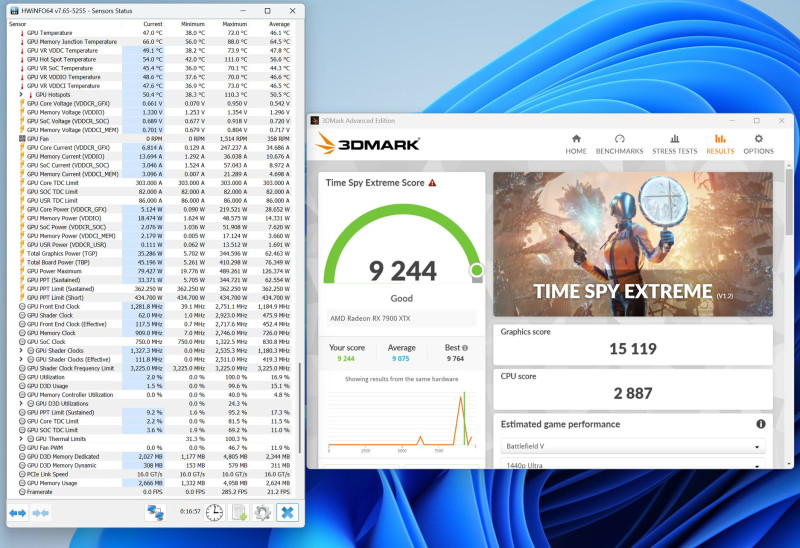Expand the GPU D3D Utilizations tree row
This screenshot has height=548, width=800.
click(21, 404)
